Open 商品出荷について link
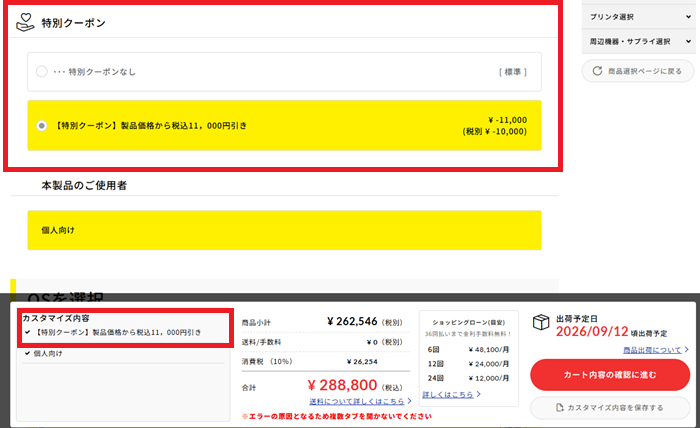Screen dimensions: 700x428 tap(652, 350)
